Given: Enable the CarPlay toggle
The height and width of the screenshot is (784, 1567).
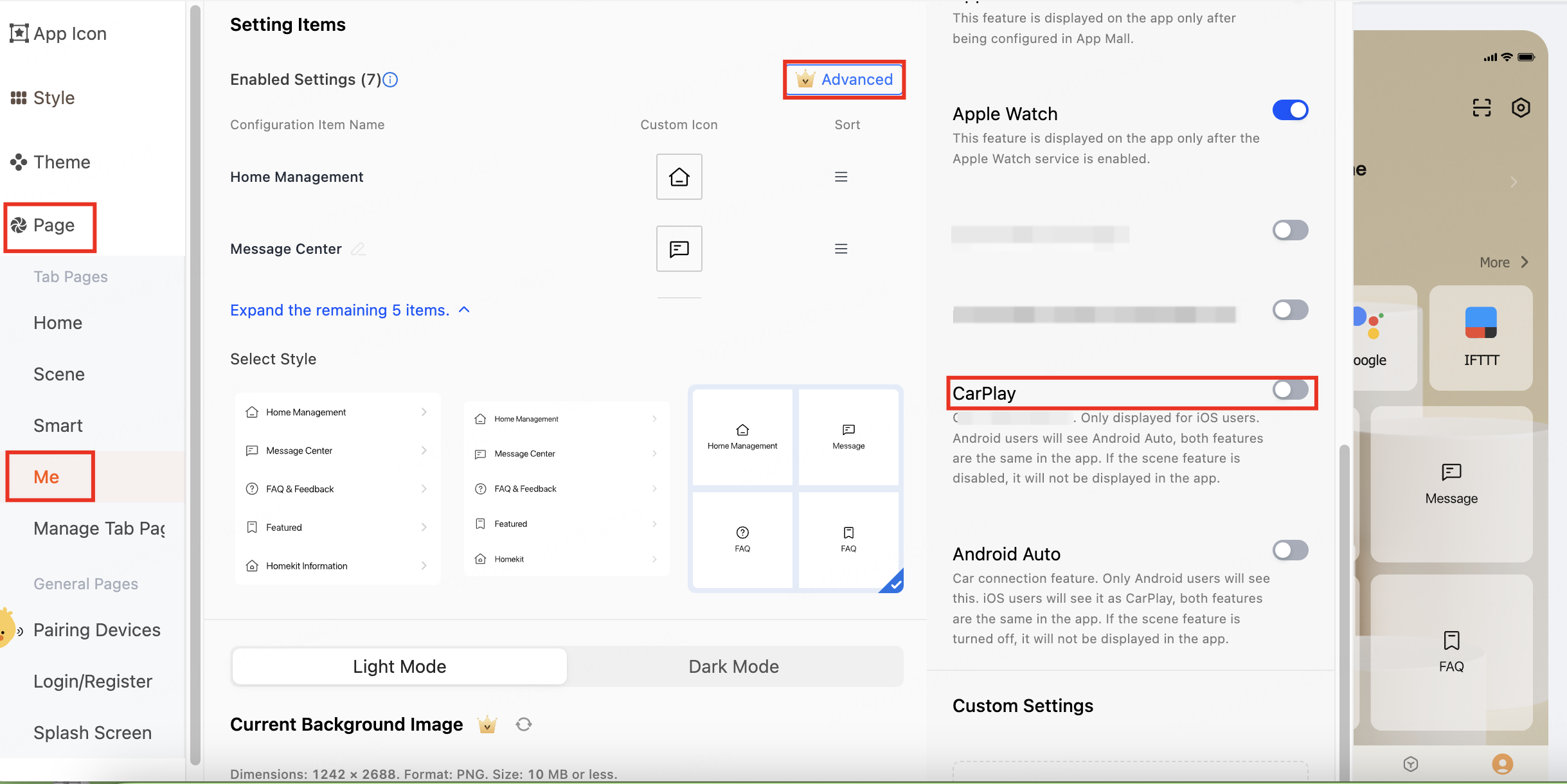Looking at the screenshot, I should click(1290, 389).
